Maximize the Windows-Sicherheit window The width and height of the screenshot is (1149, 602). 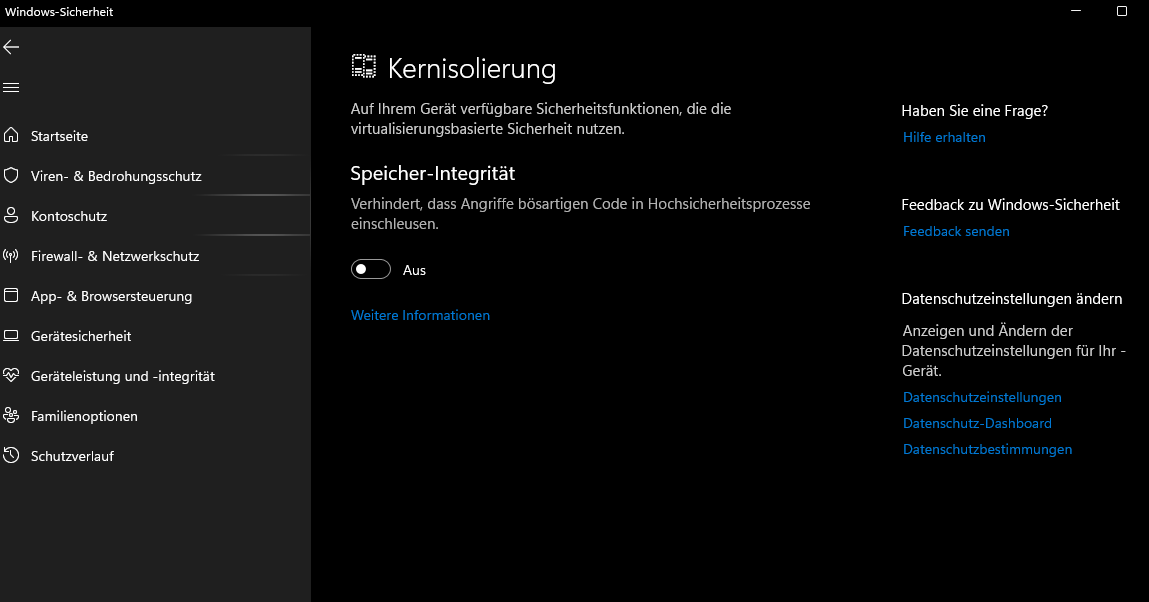(1121, 11)
